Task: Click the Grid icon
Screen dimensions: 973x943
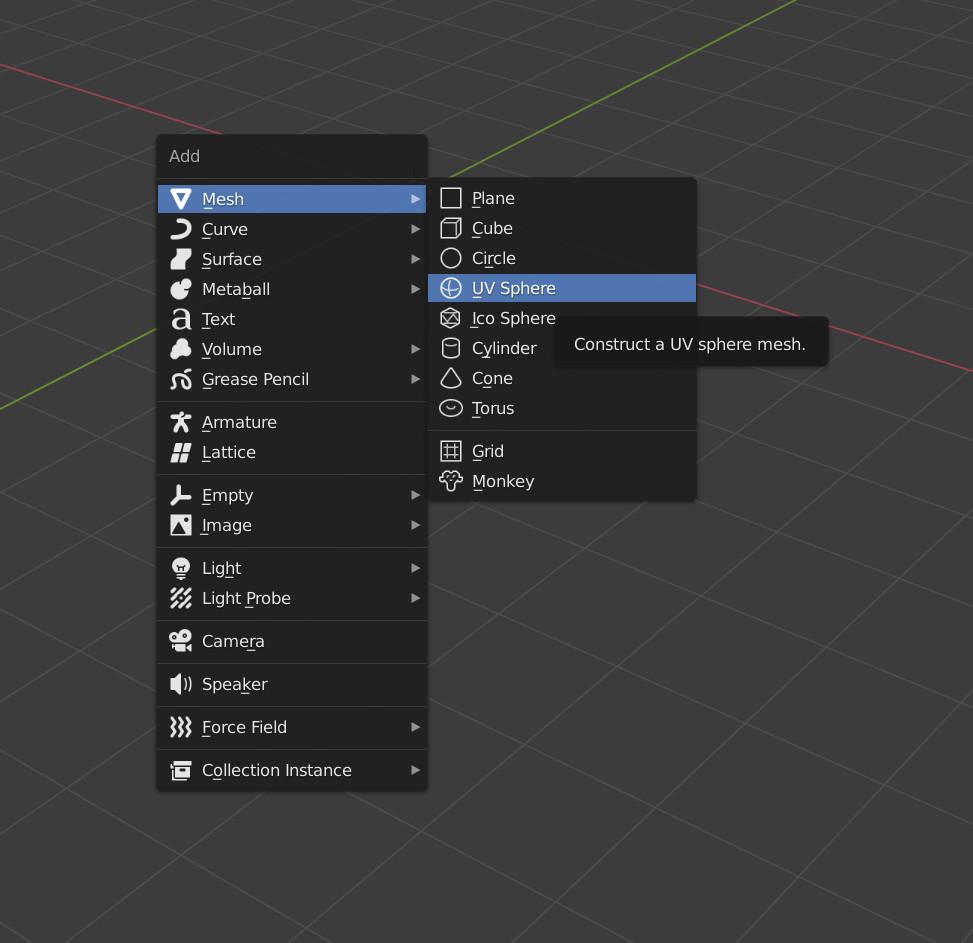Action: coord(451,451)
